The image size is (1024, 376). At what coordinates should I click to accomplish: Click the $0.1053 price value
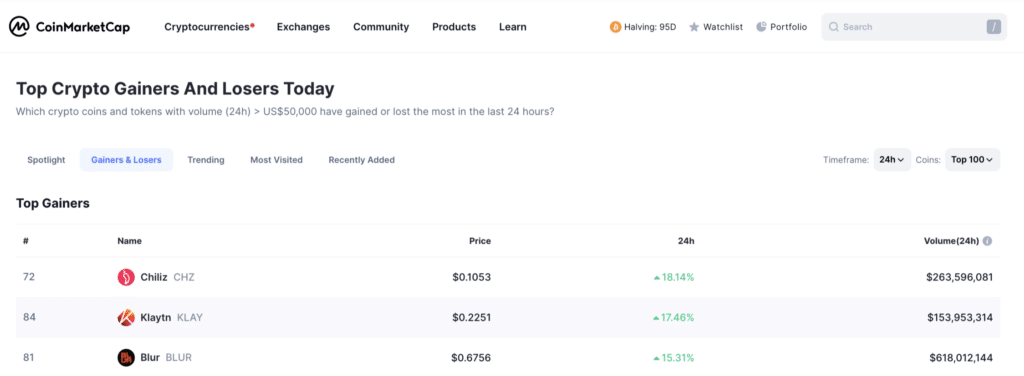click(x=471, y=277)
